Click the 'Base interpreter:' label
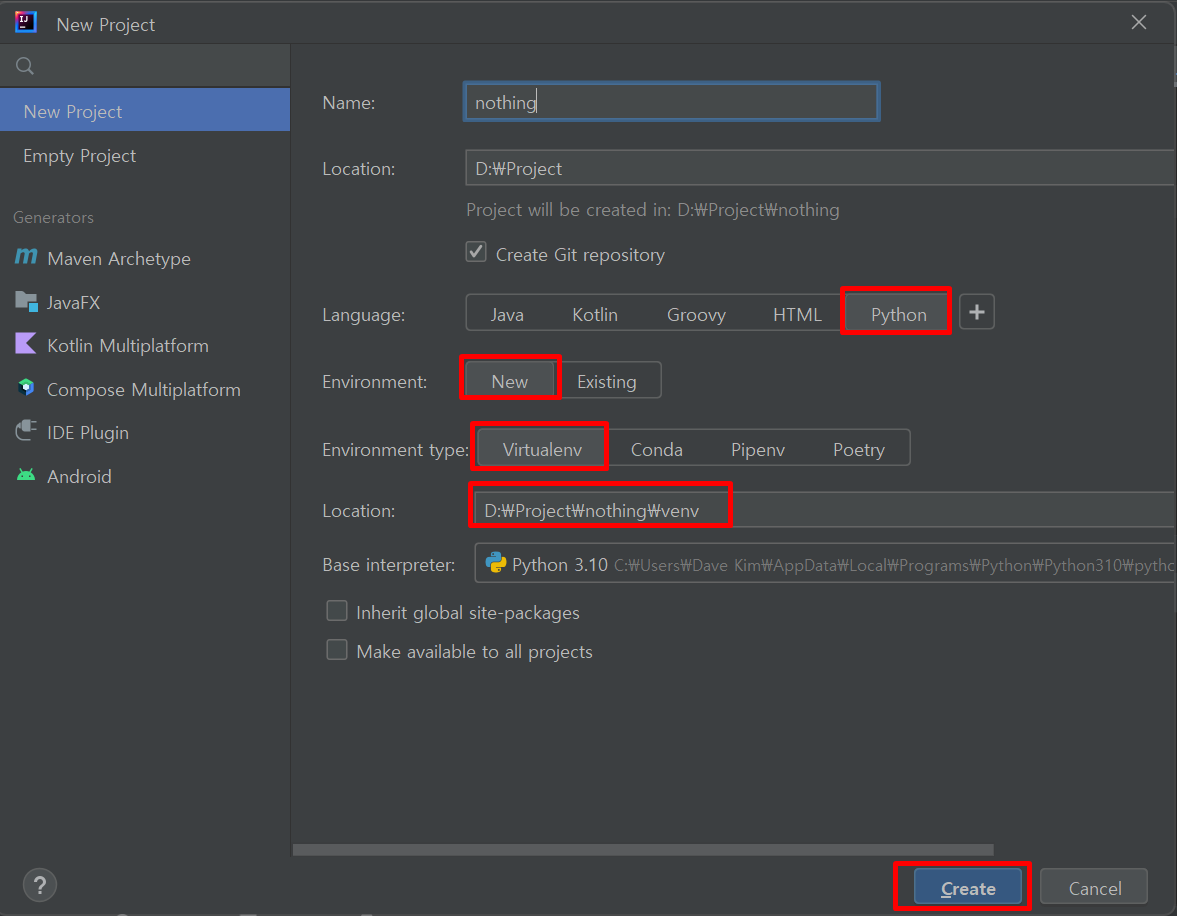1177x916 pixels. tap(389, 564)
